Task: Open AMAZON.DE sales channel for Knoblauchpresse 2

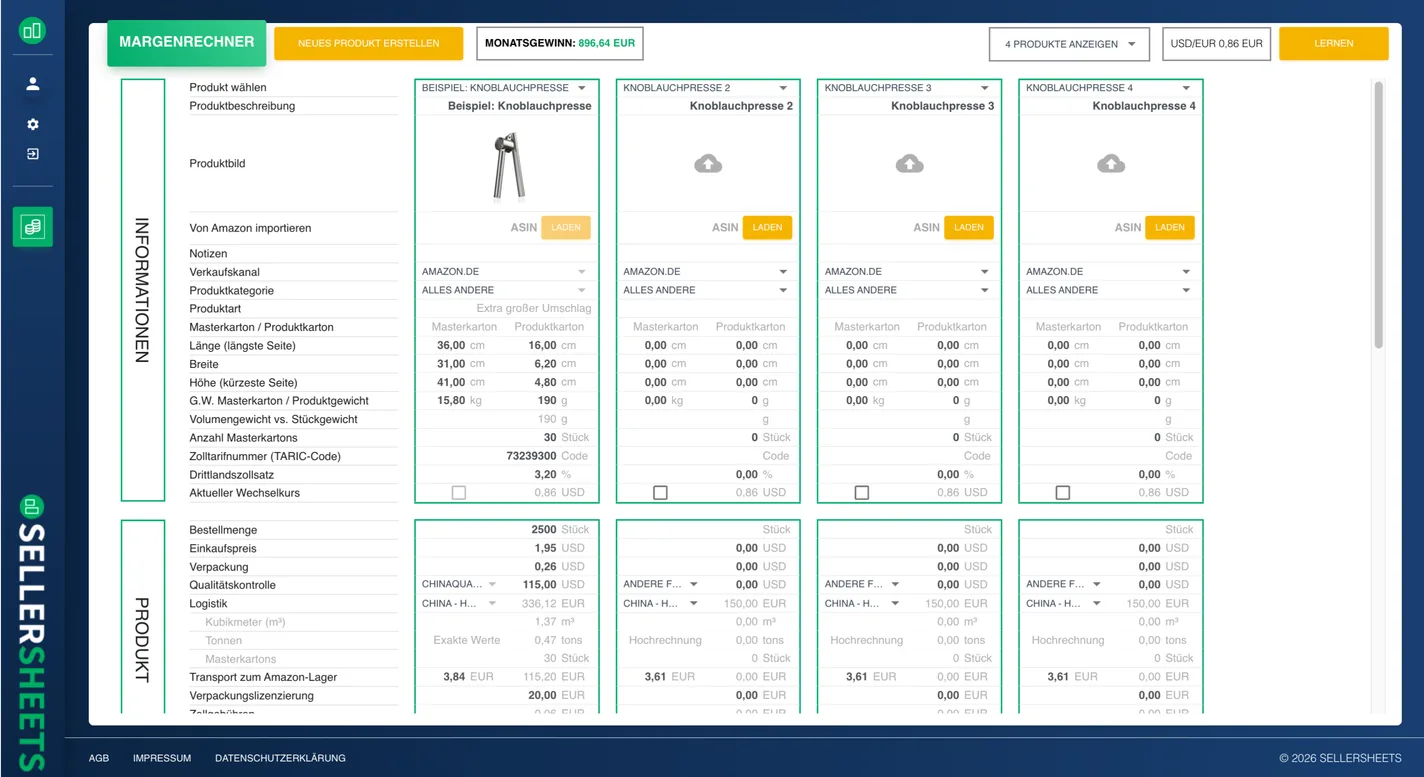Action: pos(707,272)
